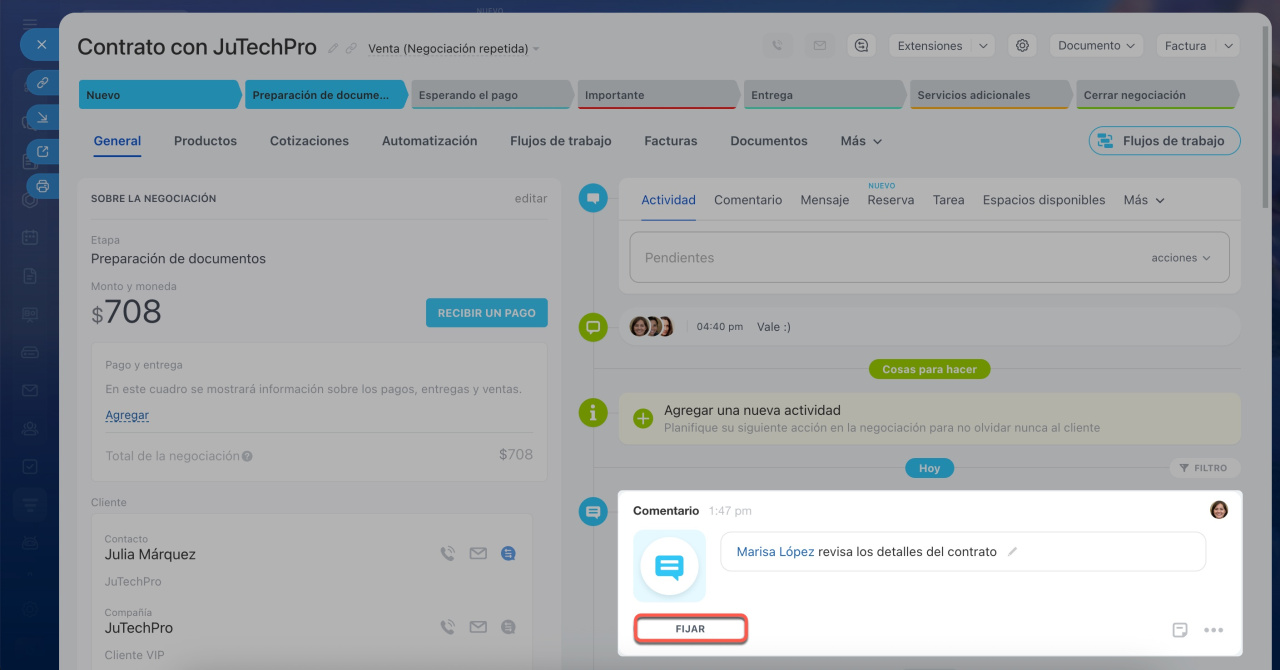Image resolution: width=1280 pixels, height=670 pixels.
Task: Click the phone call icon next to Julia Márquez
Action: (x=447, y=554)
